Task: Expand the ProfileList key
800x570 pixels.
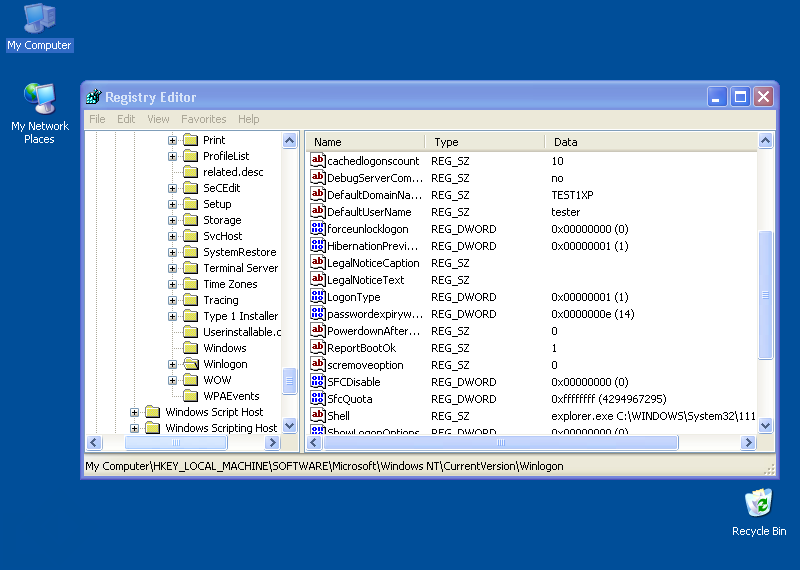Action: (x=172, y=156)
